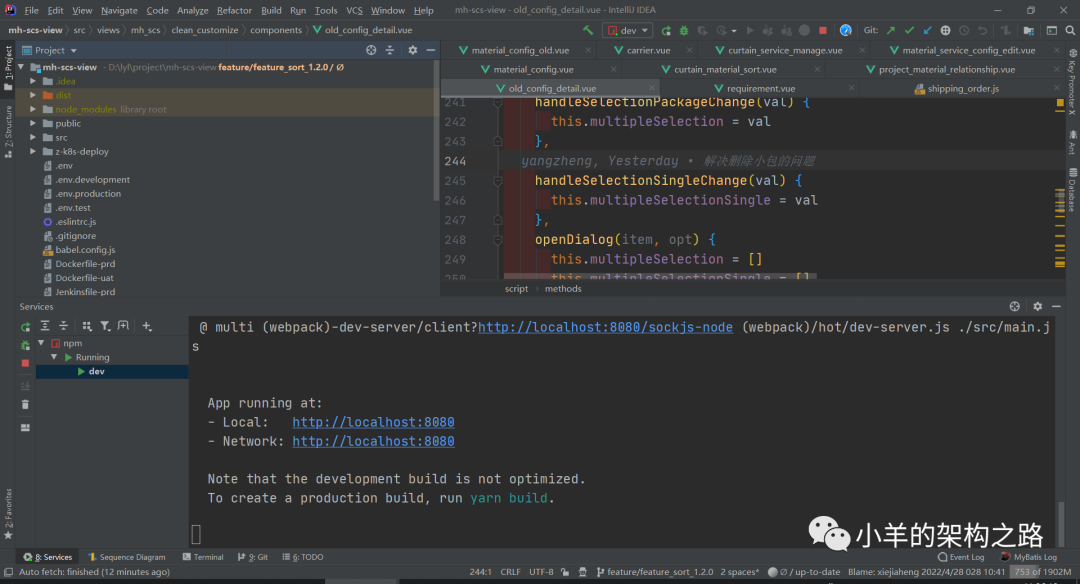The image size is (1080, 584).
Task: Close the carrier.vue tab
Action: [688, 50]
